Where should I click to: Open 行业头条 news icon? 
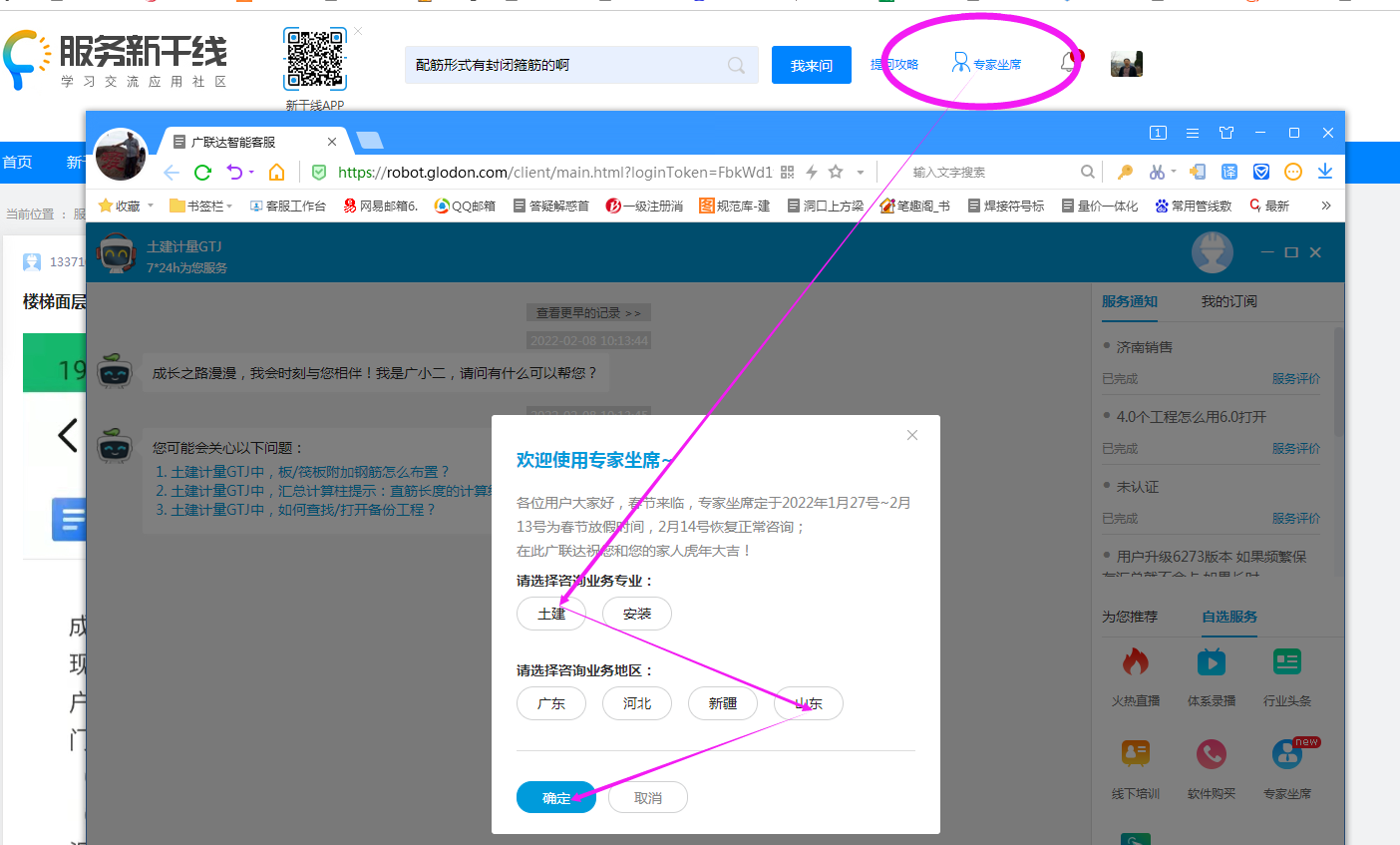pyautogui.click(x=1287, y=661)
